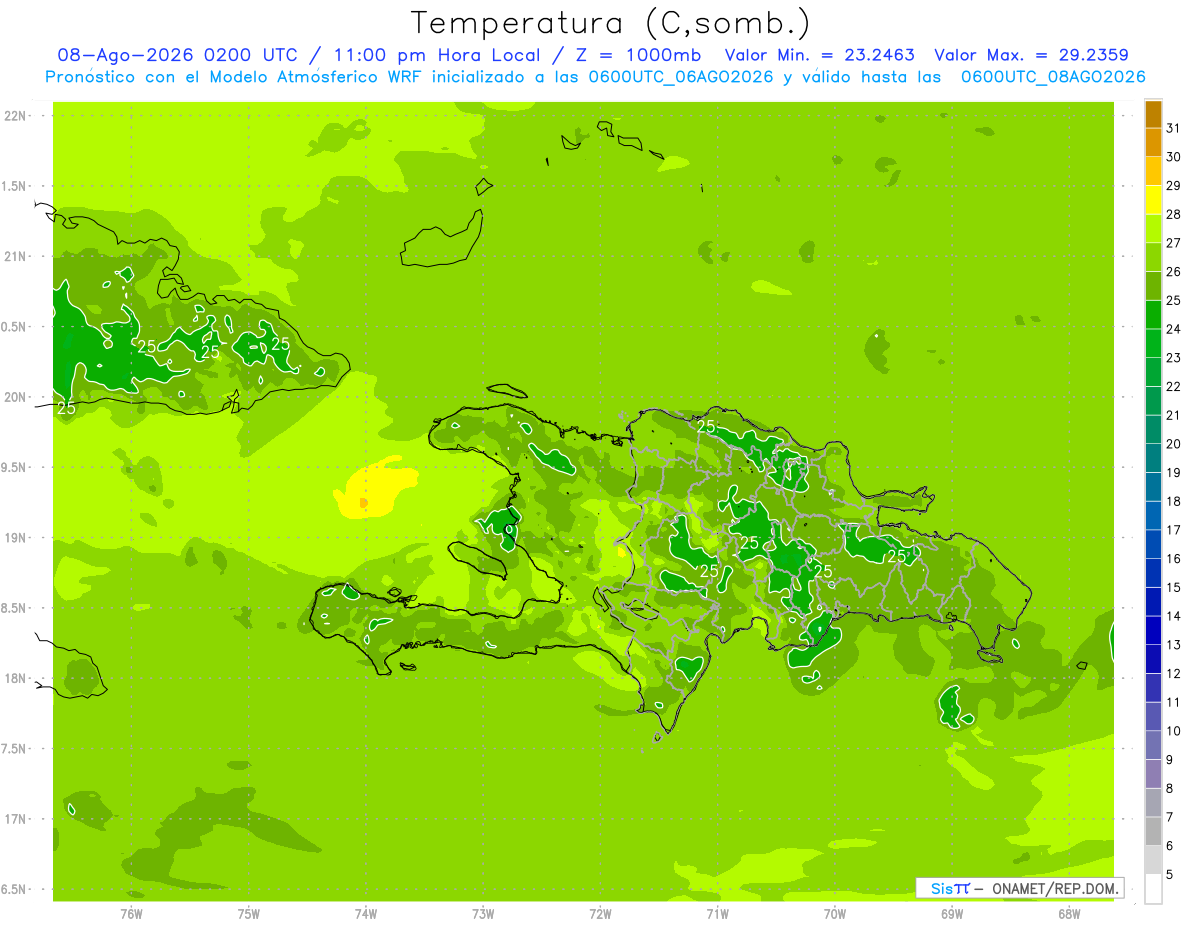Click the legend value 10

1173,731
